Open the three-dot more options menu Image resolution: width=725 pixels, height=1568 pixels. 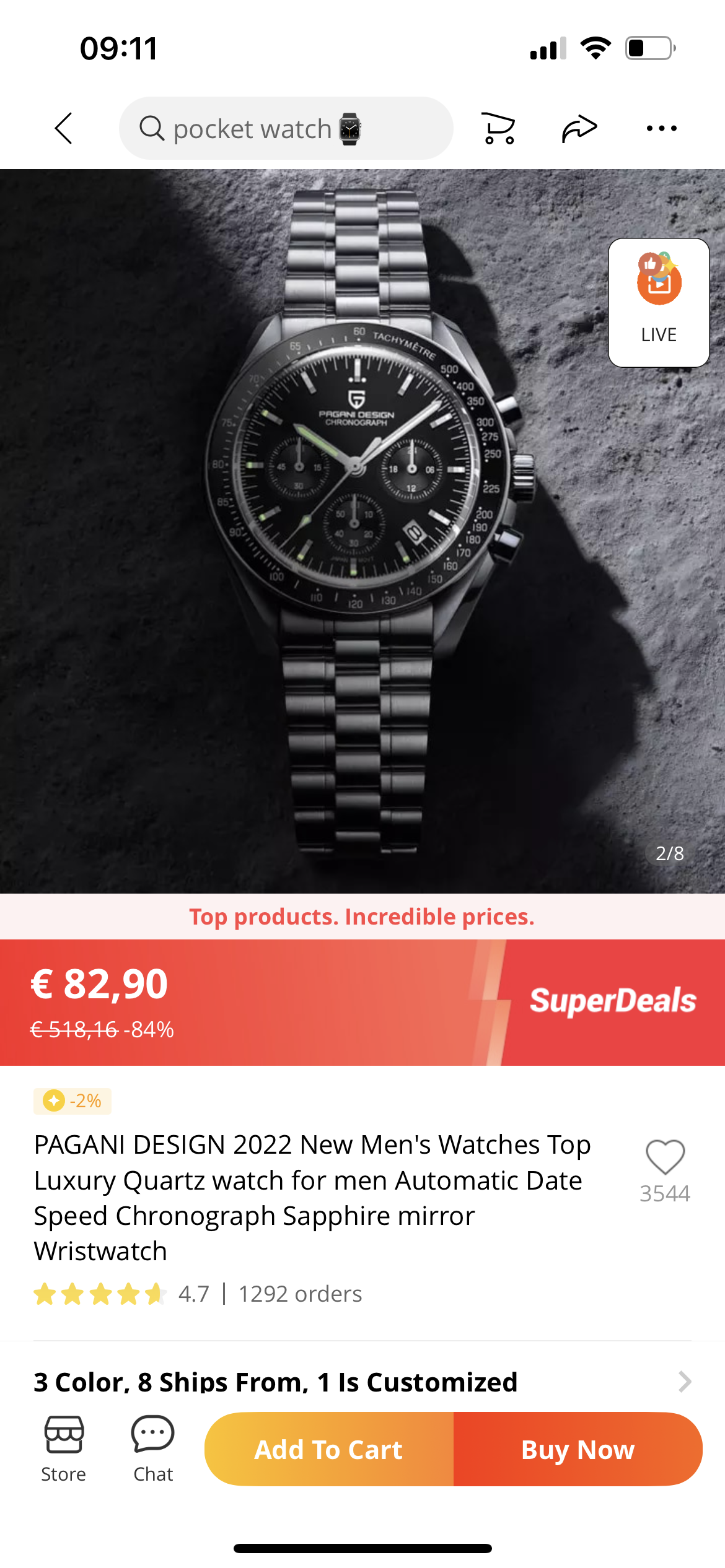[661, 128]
